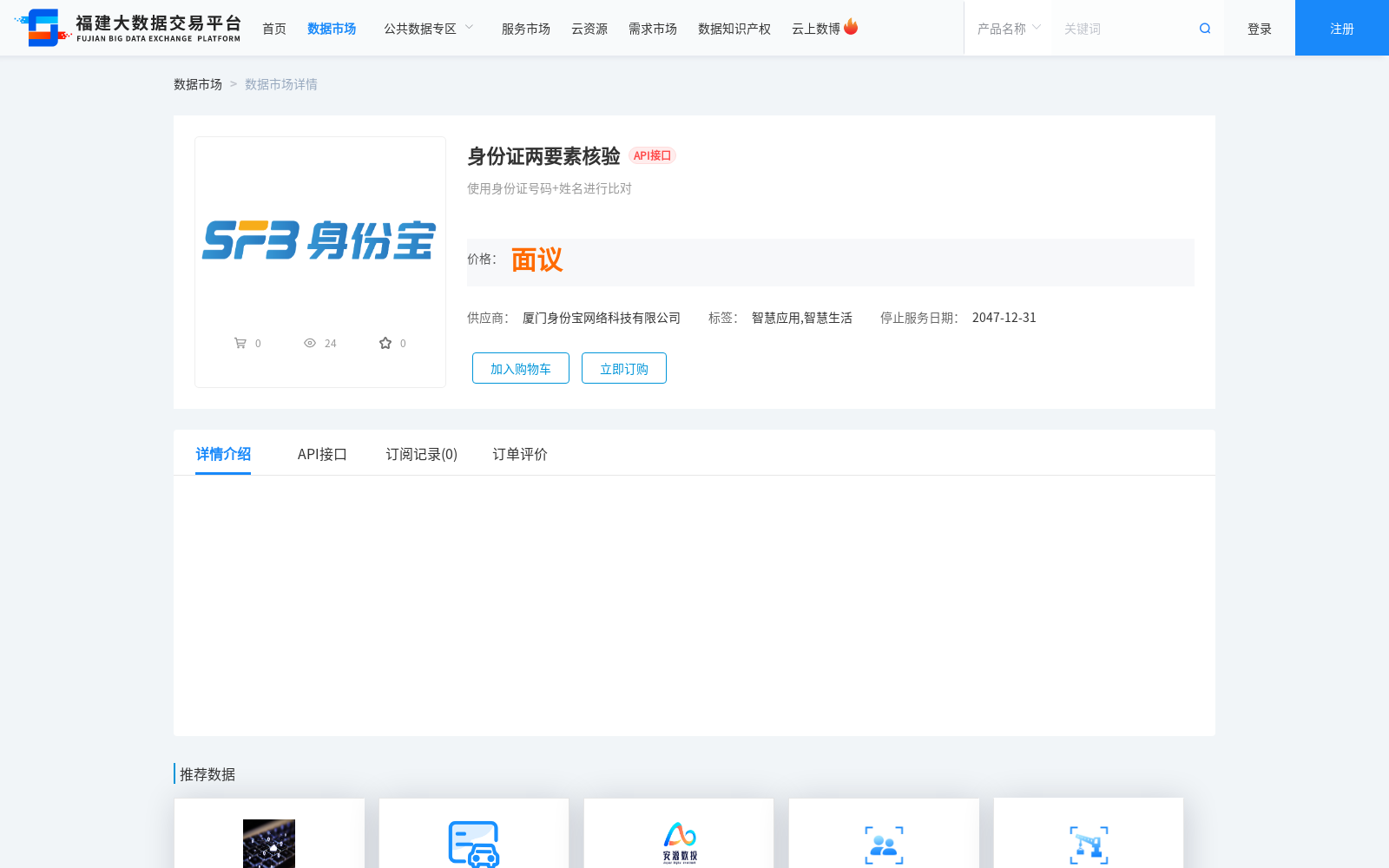The width and height of the screenshot is (1389, 868).
Task: Click the 注册 button
Action: [1342, 28]
